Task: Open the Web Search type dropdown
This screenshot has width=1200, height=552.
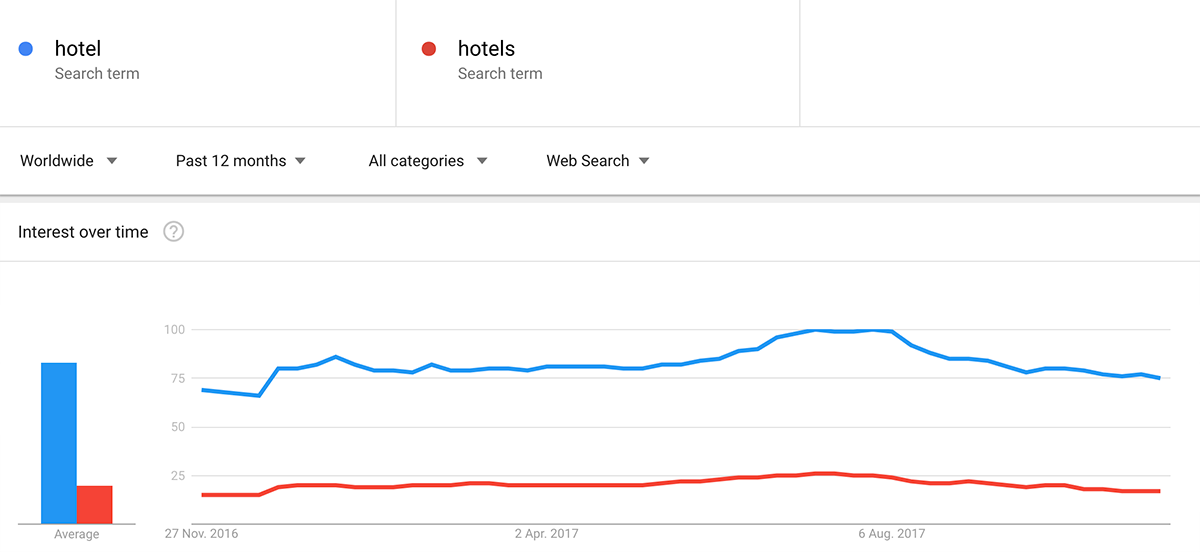Action: (598, 161)
